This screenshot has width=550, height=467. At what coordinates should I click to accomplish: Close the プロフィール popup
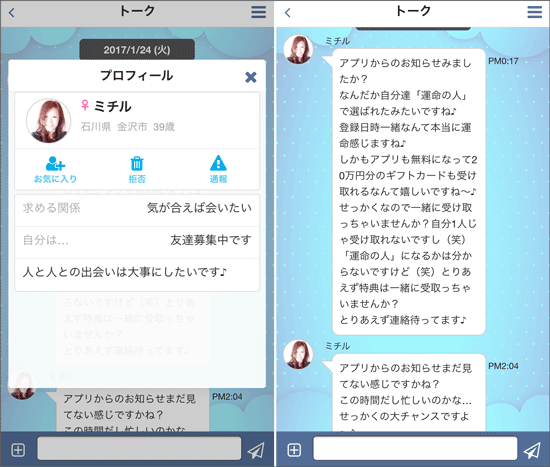tap(250, 77)
